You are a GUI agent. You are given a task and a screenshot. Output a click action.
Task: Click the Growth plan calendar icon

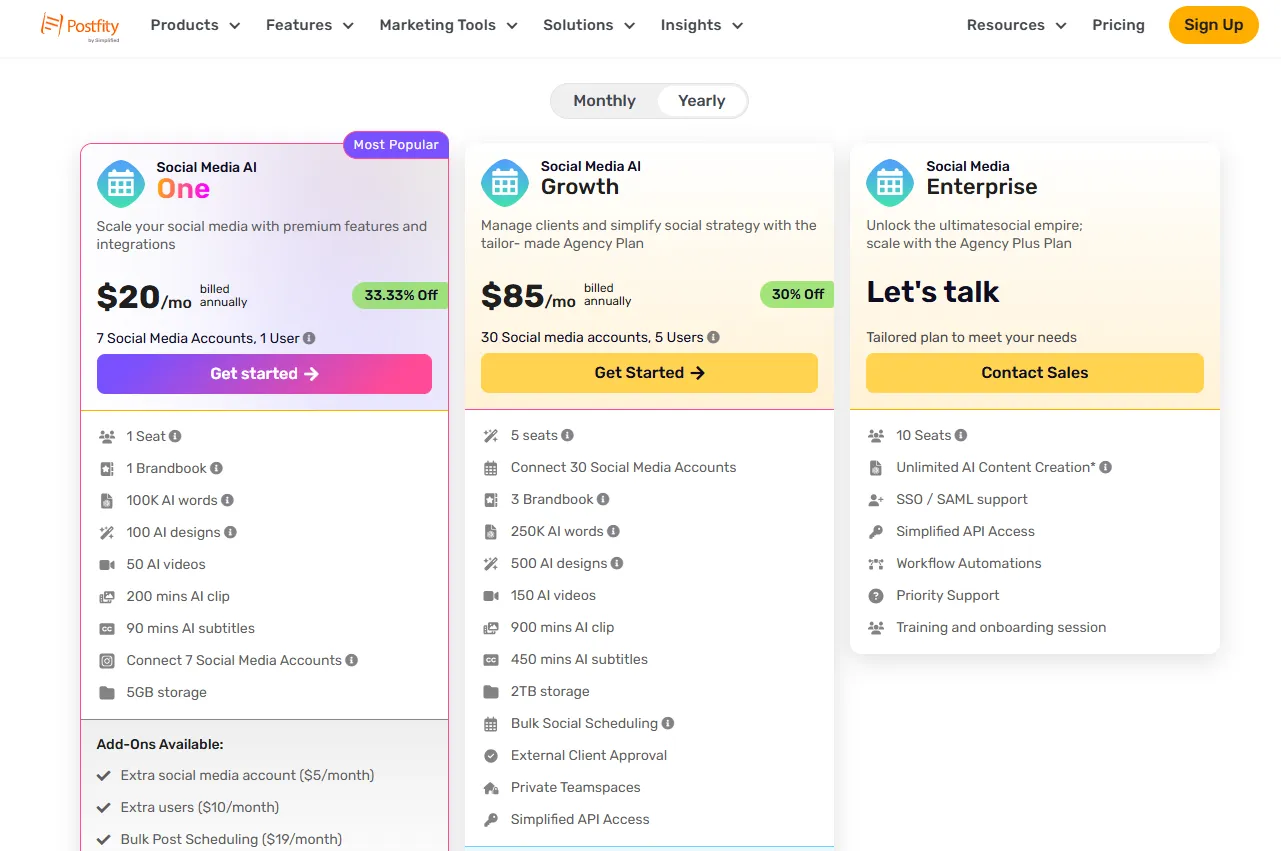point(505,183)
